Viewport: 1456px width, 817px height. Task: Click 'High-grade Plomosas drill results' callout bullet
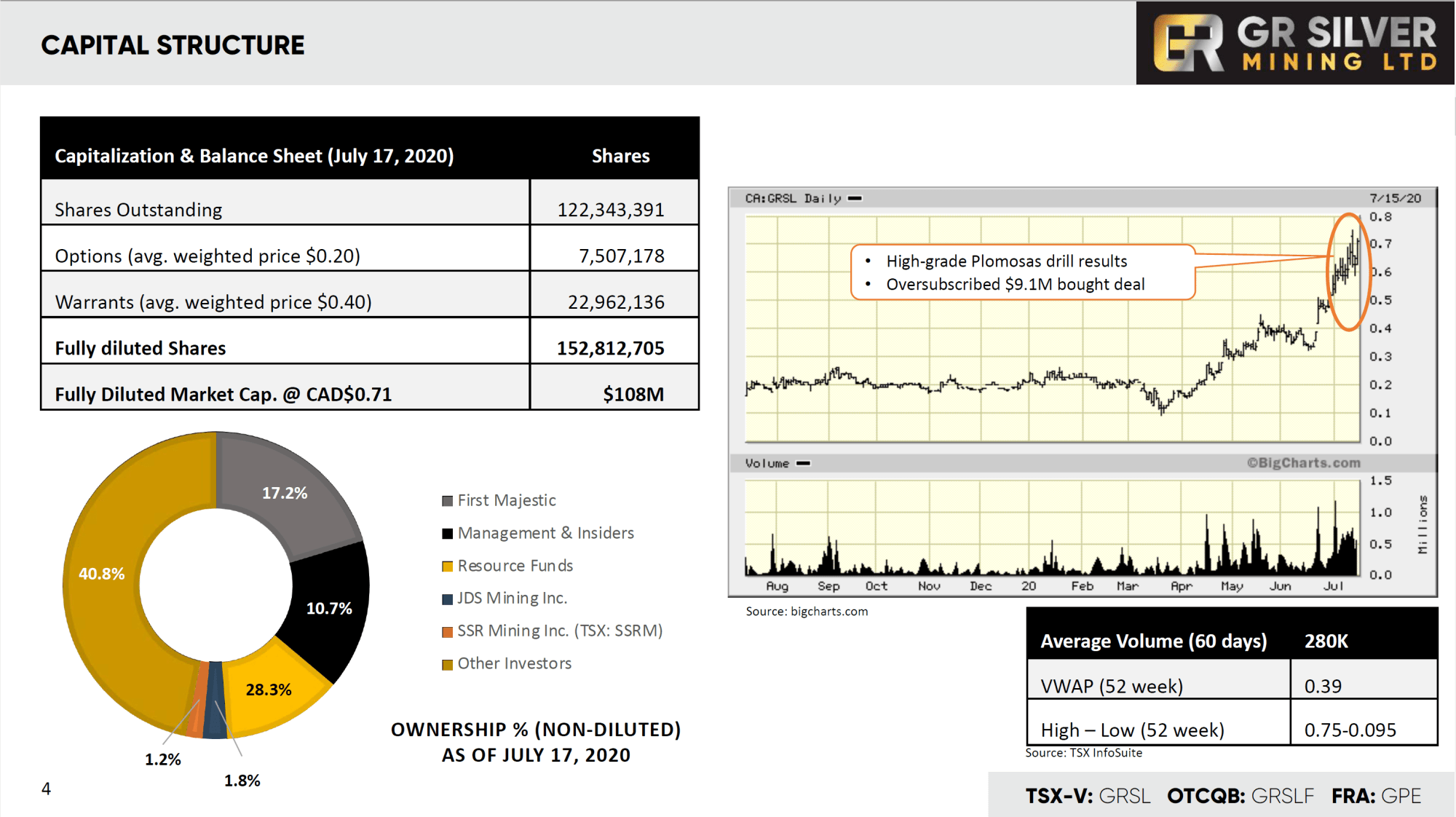1007,261
